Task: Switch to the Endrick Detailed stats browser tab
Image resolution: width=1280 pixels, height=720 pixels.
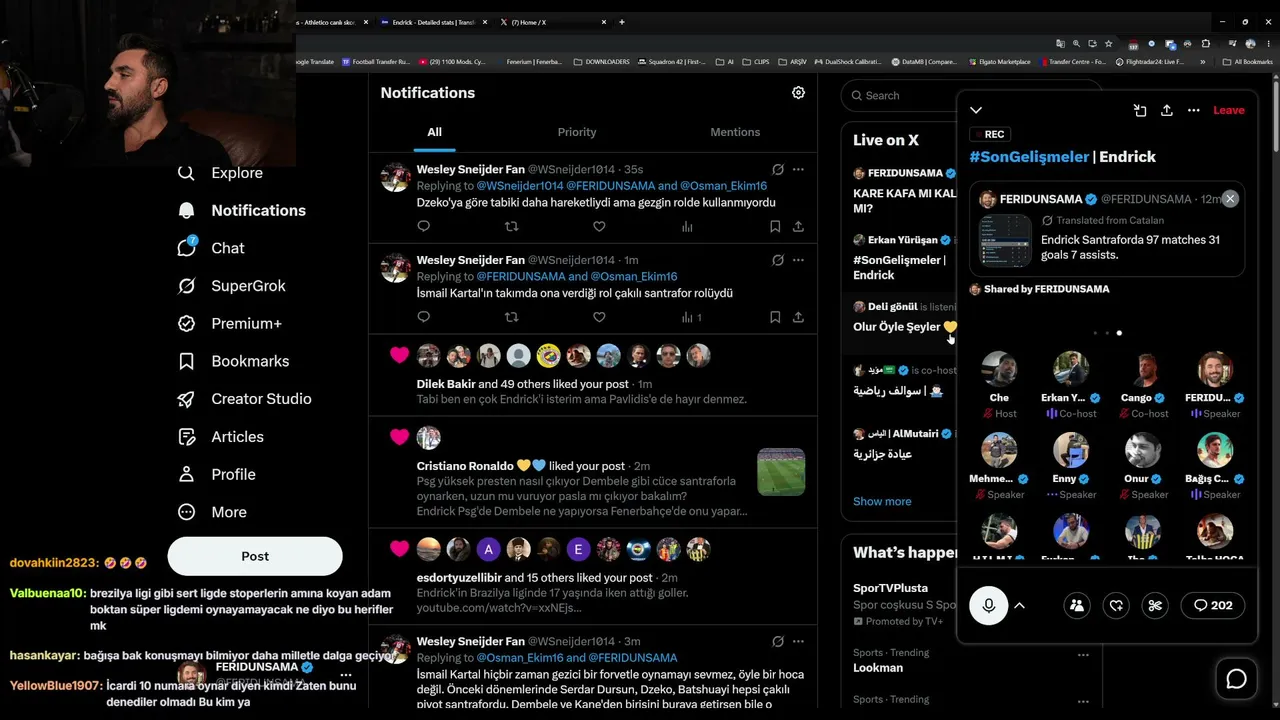Action: [x=434, y=22]
